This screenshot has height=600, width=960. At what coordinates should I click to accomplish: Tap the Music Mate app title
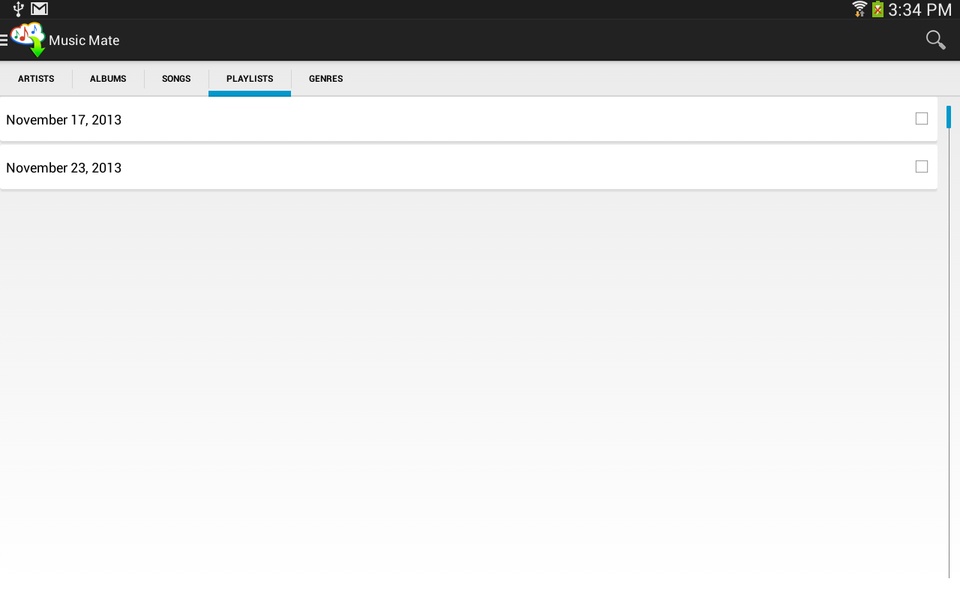pos(84,40)
